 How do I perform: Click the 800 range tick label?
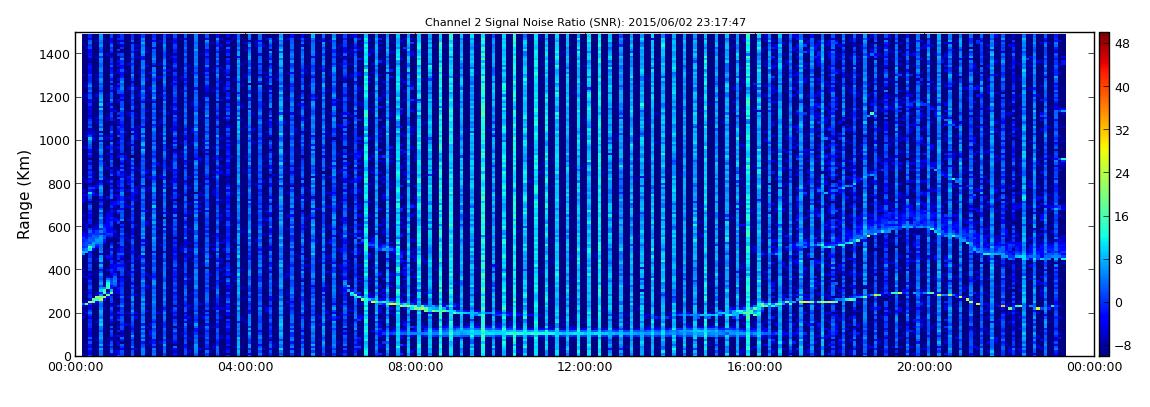pyautogui.click(x=59, y=184)
